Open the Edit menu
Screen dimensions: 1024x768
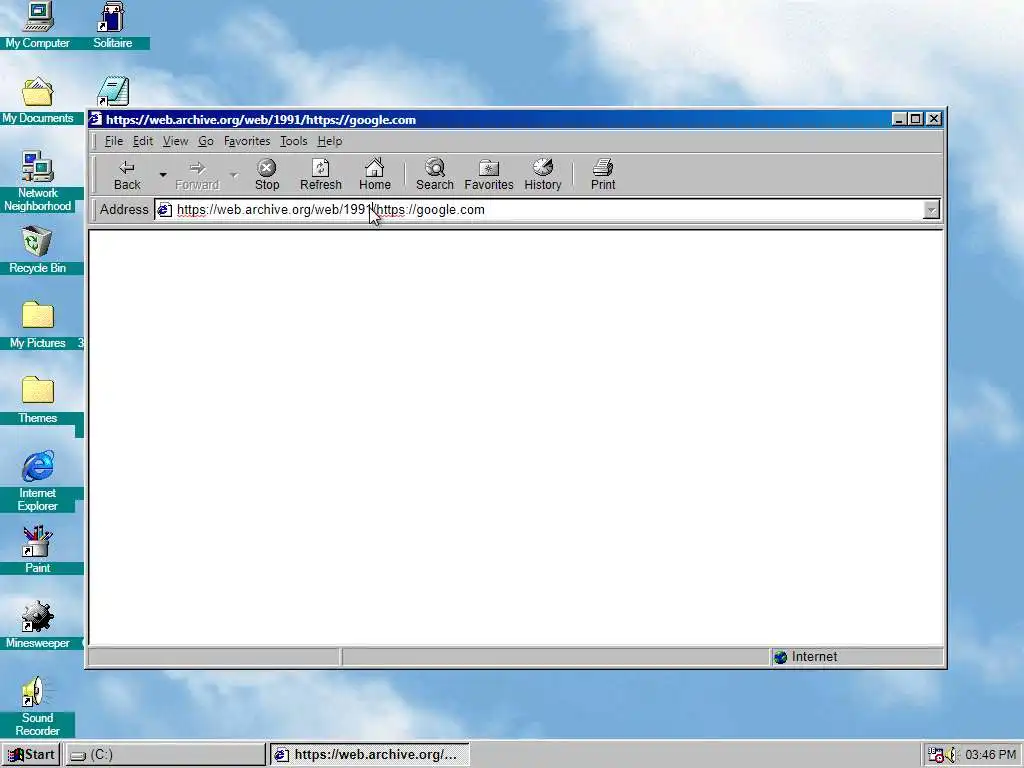point(143,141)
